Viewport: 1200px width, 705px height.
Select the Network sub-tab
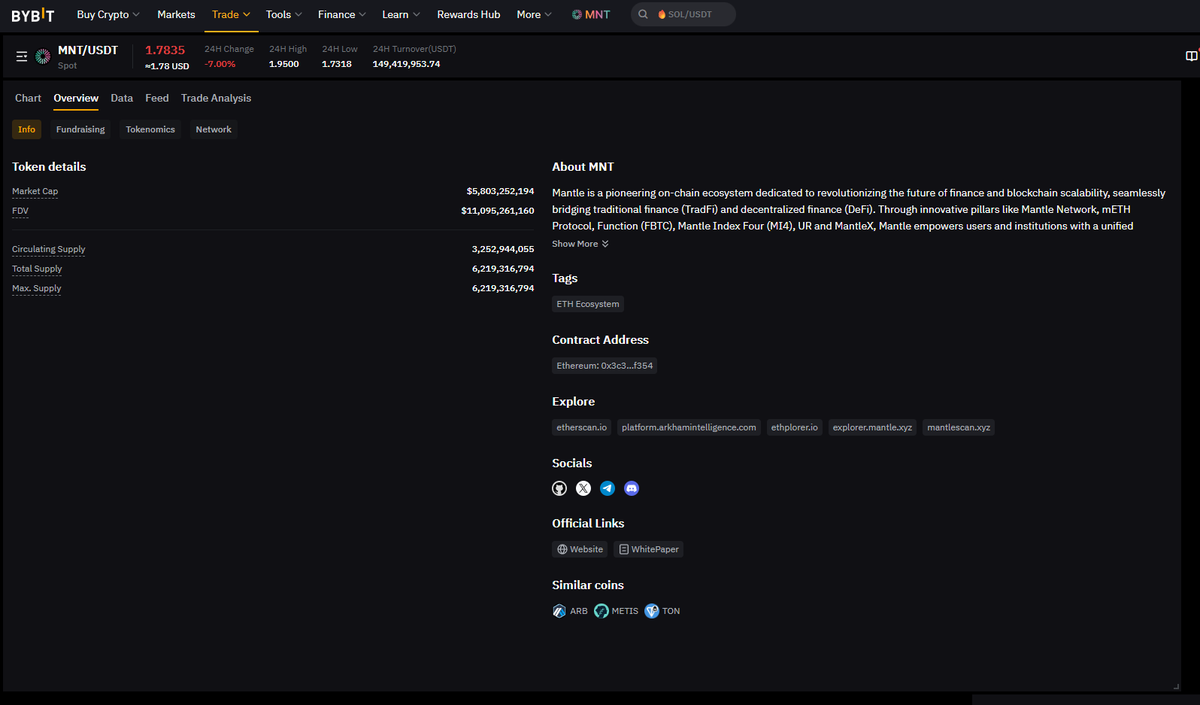(213, 129)
